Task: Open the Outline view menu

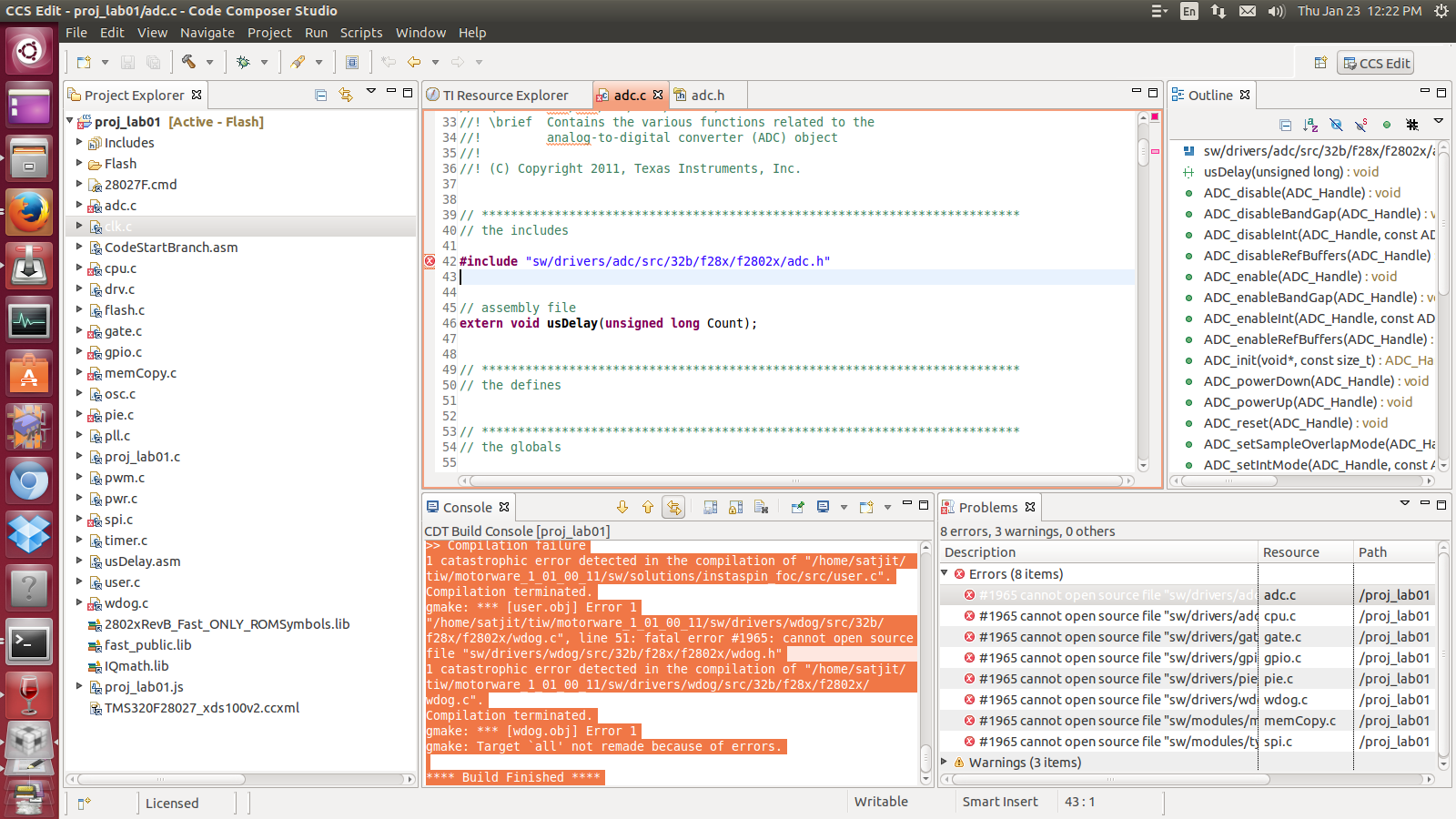Action: click(x=1439, y=121)
